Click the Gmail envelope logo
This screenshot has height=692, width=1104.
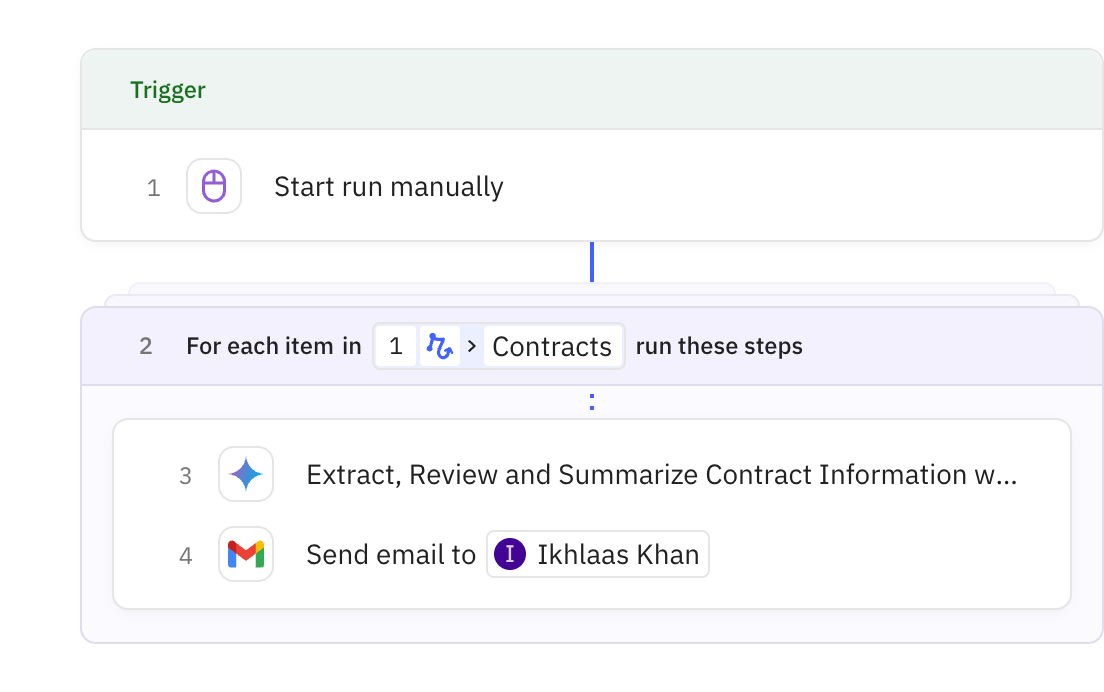coord(246,554)
